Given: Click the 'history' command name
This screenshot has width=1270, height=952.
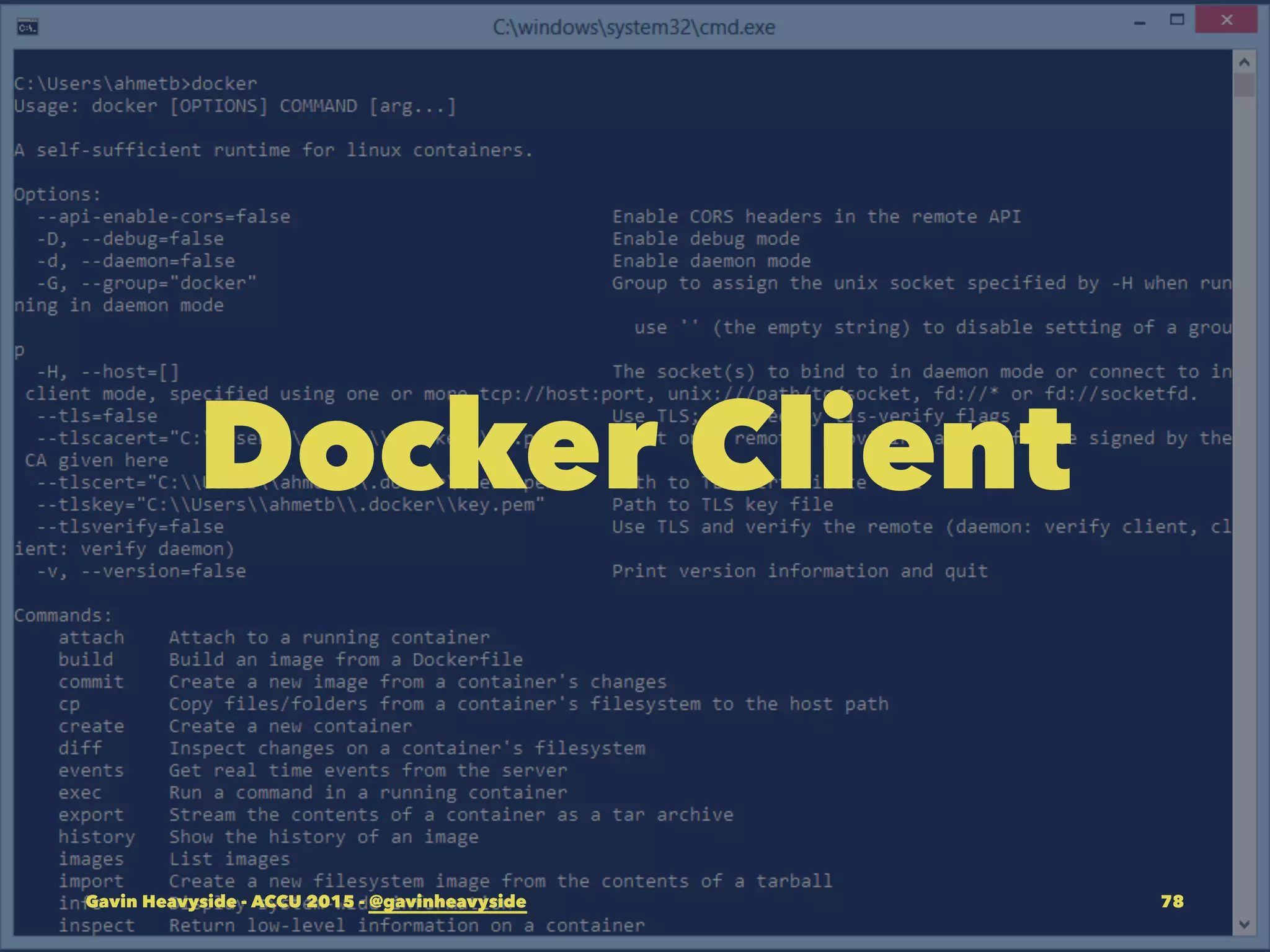Looking at the screenshot, I should pyautogui.click(x=97, y=837).
